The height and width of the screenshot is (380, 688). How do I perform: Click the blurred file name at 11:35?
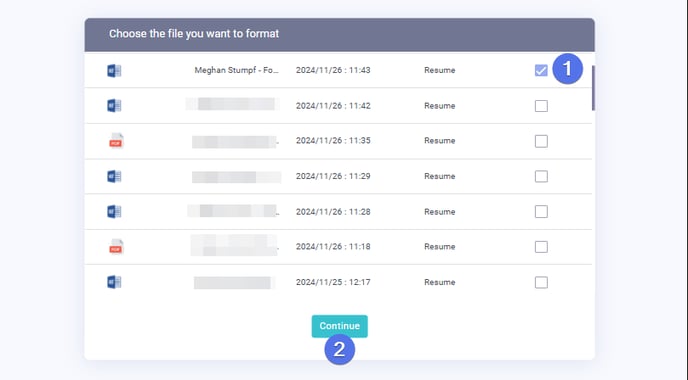click(236, 141)
